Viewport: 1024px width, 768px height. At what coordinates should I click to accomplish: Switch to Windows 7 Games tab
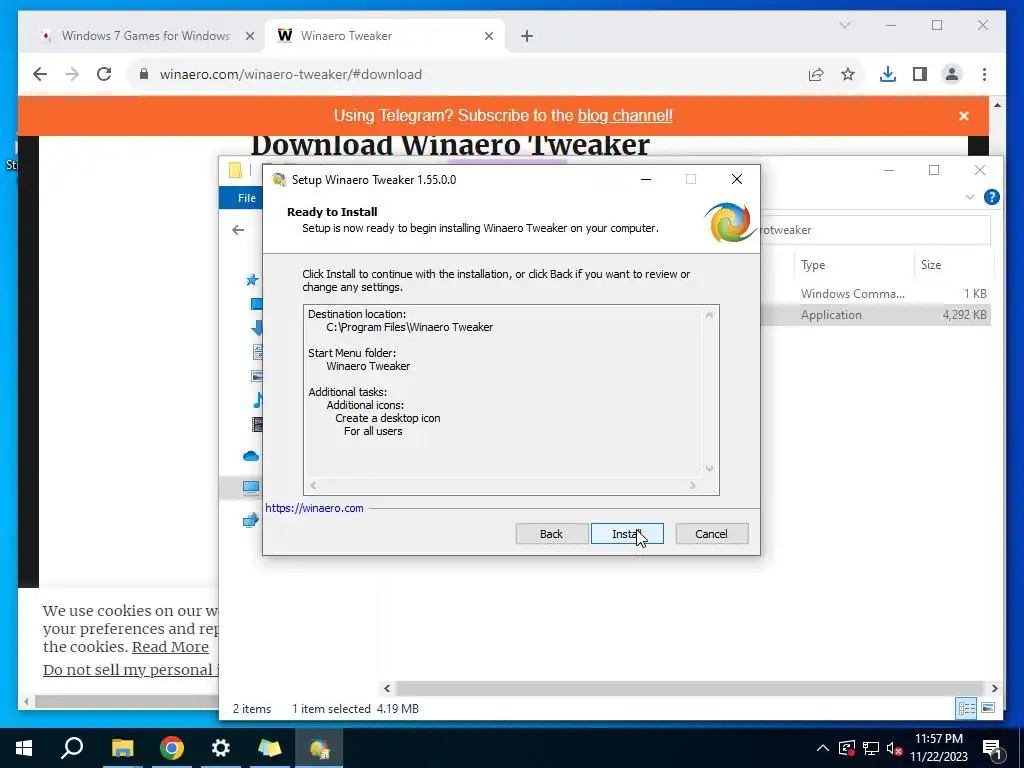[x=145, y=36]
